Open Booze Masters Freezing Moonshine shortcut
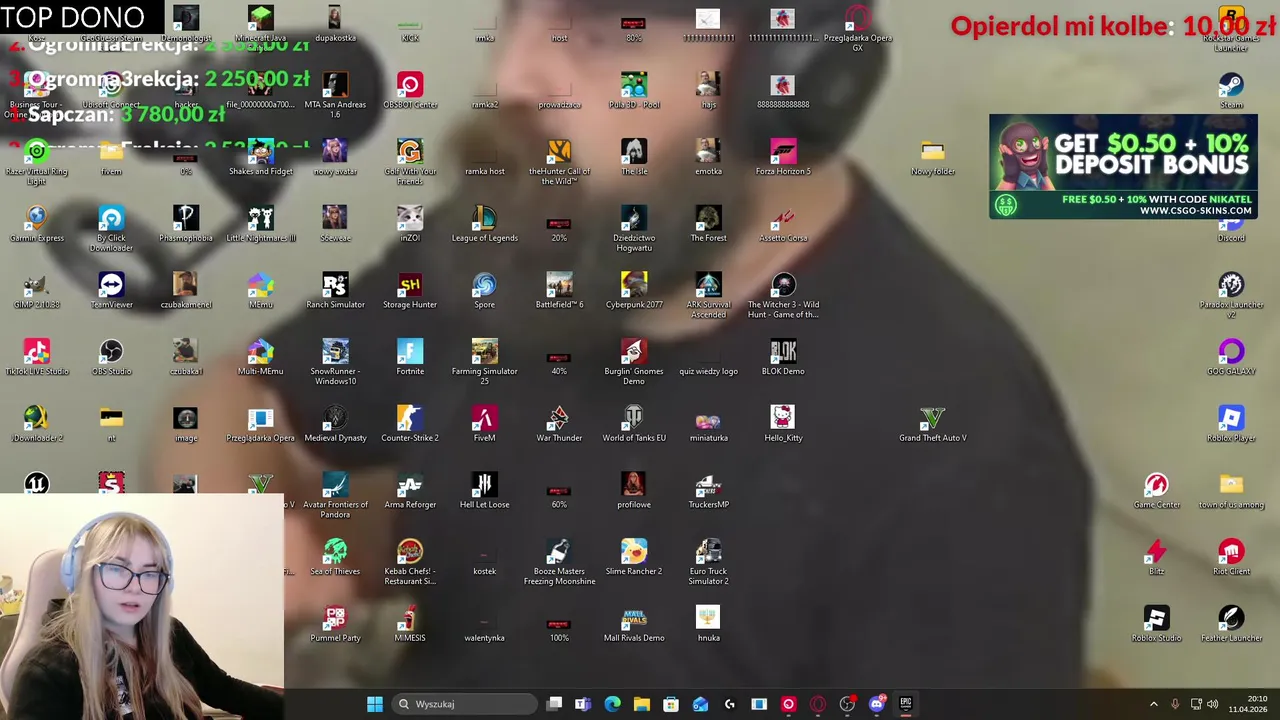1280x720 pixels. click(x=559, y=562)
